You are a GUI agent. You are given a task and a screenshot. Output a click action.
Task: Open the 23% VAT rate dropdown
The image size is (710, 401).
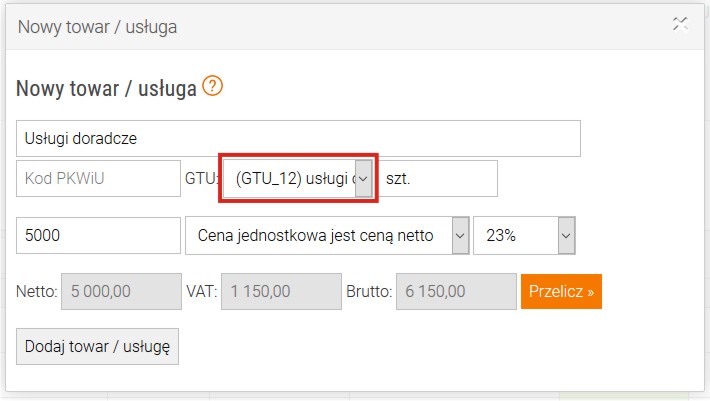pos(524,235)
